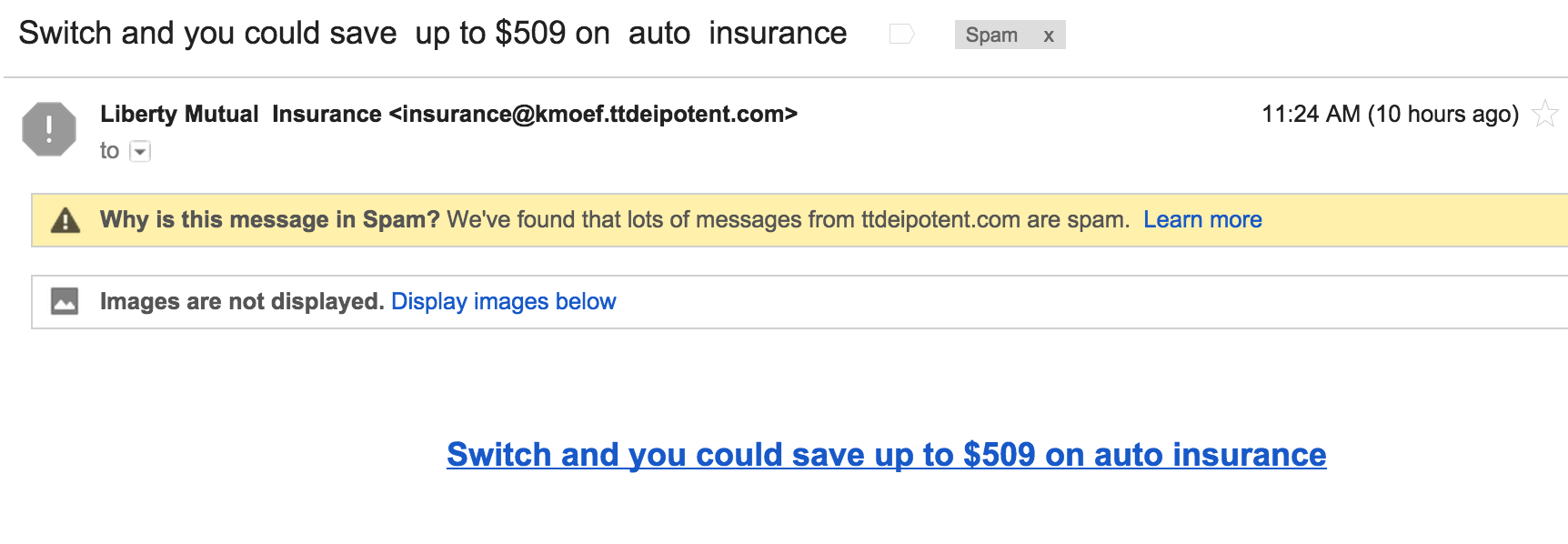The image size is (1568, 544).
Task: Remove the Spam label with x
Action: (1049, 35)
